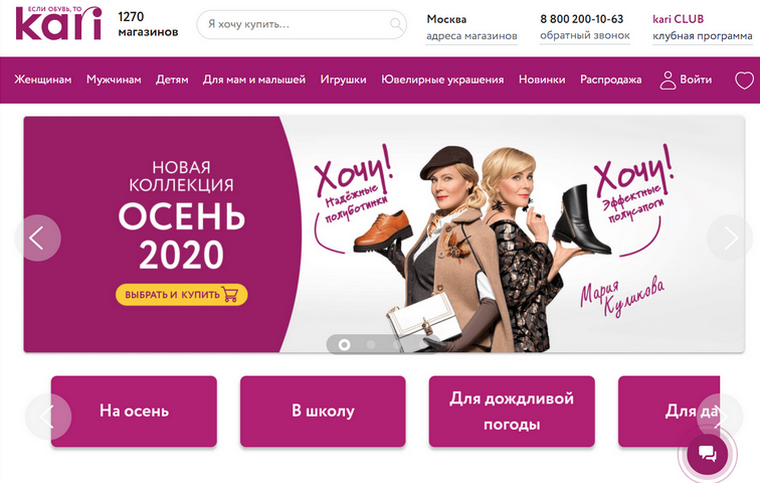Image resolution: width=760 pixels, height=483 pixels.
Task: Open the Москва city selector
Action: tap(446, 19)
